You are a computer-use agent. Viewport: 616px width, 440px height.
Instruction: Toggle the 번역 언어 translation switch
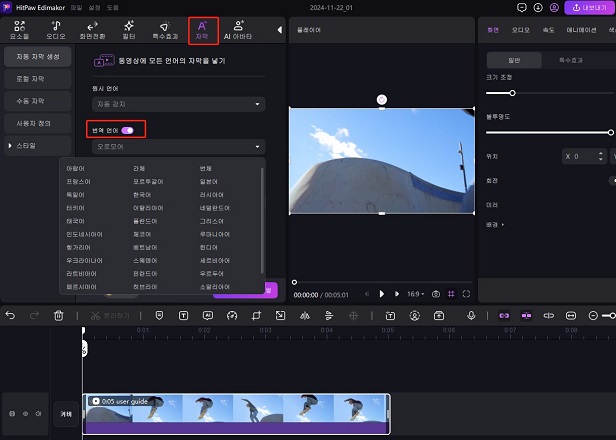(x=127, y=130)
